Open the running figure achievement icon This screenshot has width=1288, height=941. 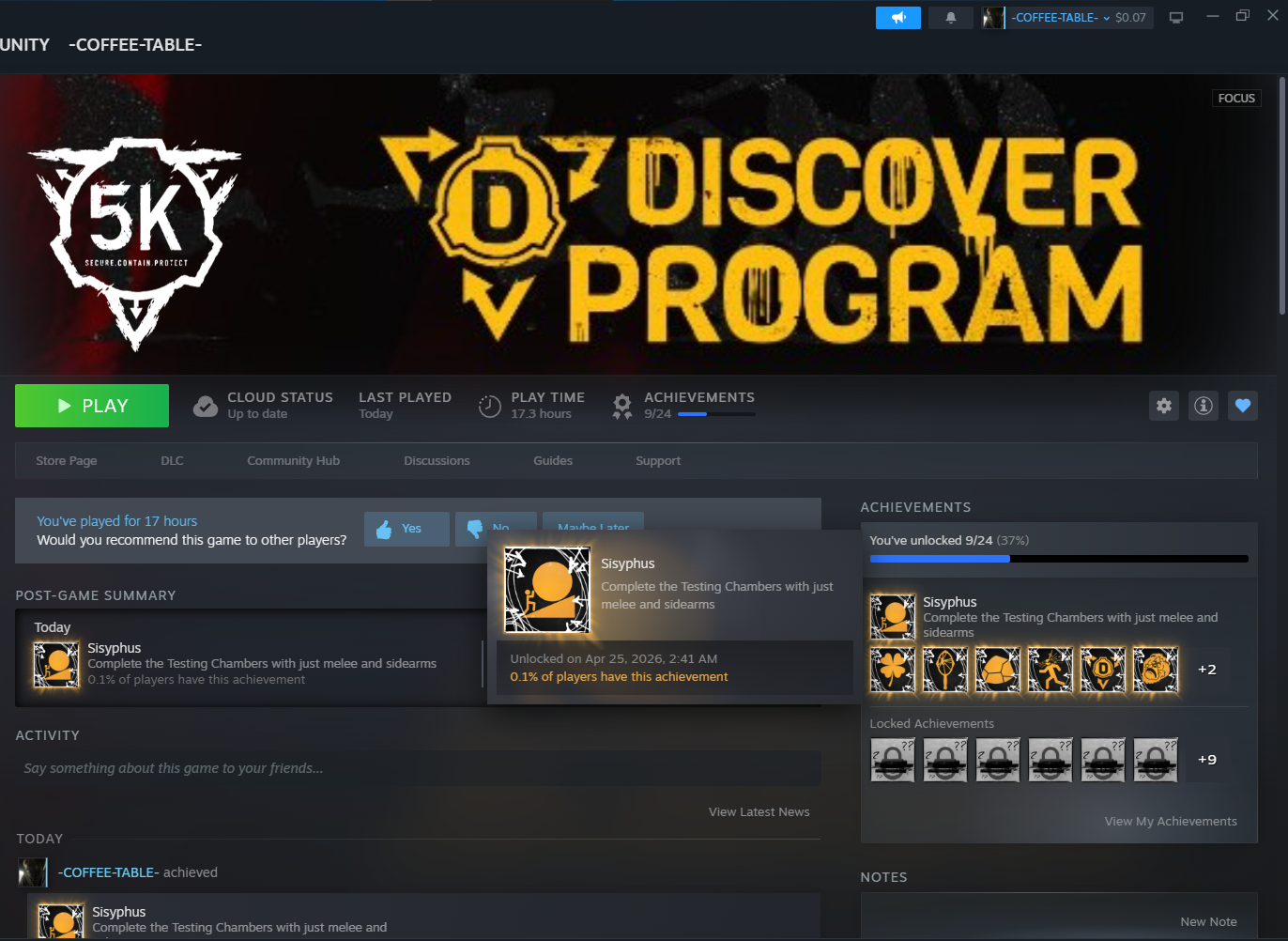tap(1050, 670)
